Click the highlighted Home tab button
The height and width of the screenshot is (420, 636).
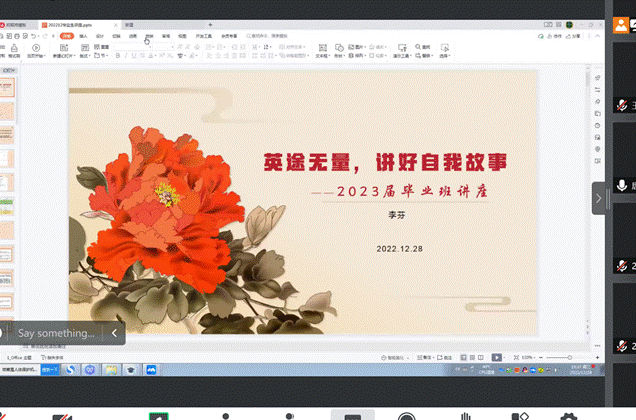(66, 35)
